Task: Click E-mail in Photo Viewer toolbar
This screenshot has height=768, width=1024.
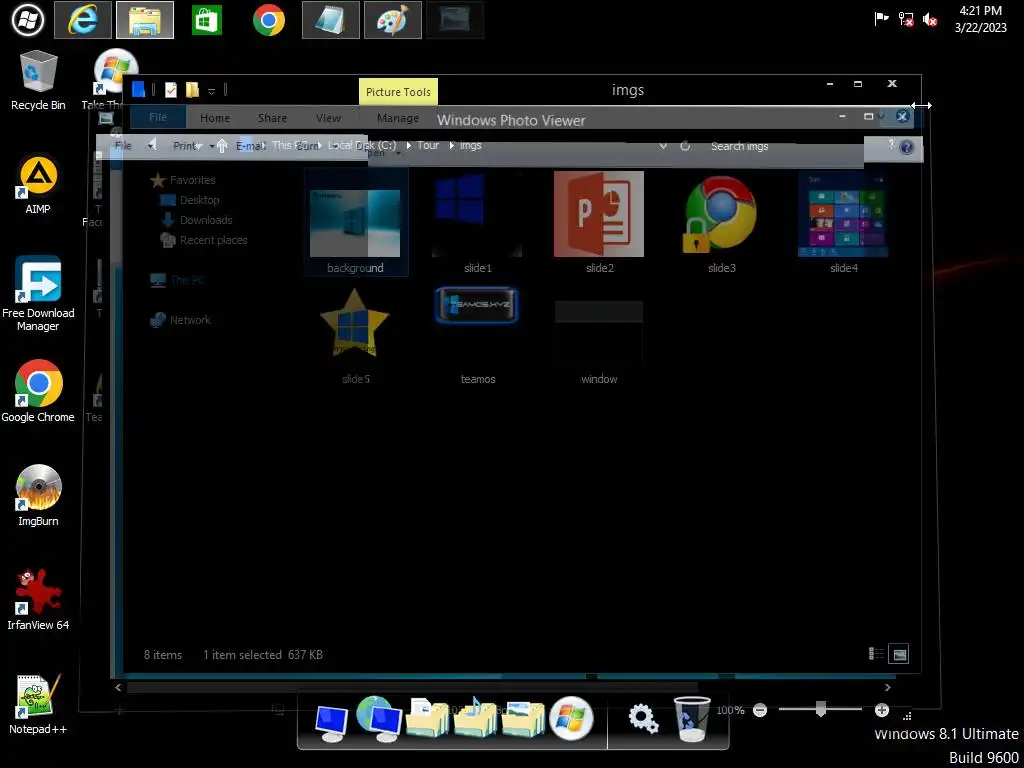Action: pos(250,146)
